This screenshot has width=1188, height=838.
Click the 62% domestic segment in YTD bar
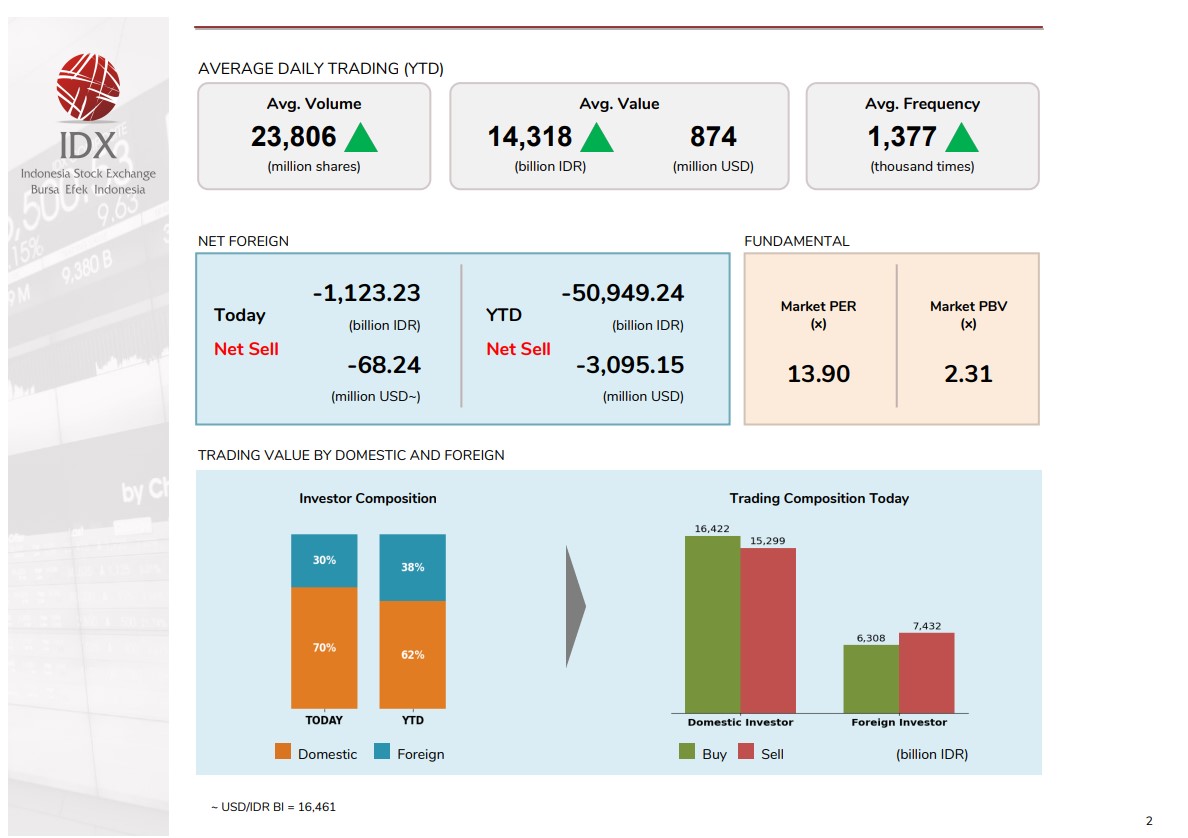pyautogui.click(x=413, y=655)
